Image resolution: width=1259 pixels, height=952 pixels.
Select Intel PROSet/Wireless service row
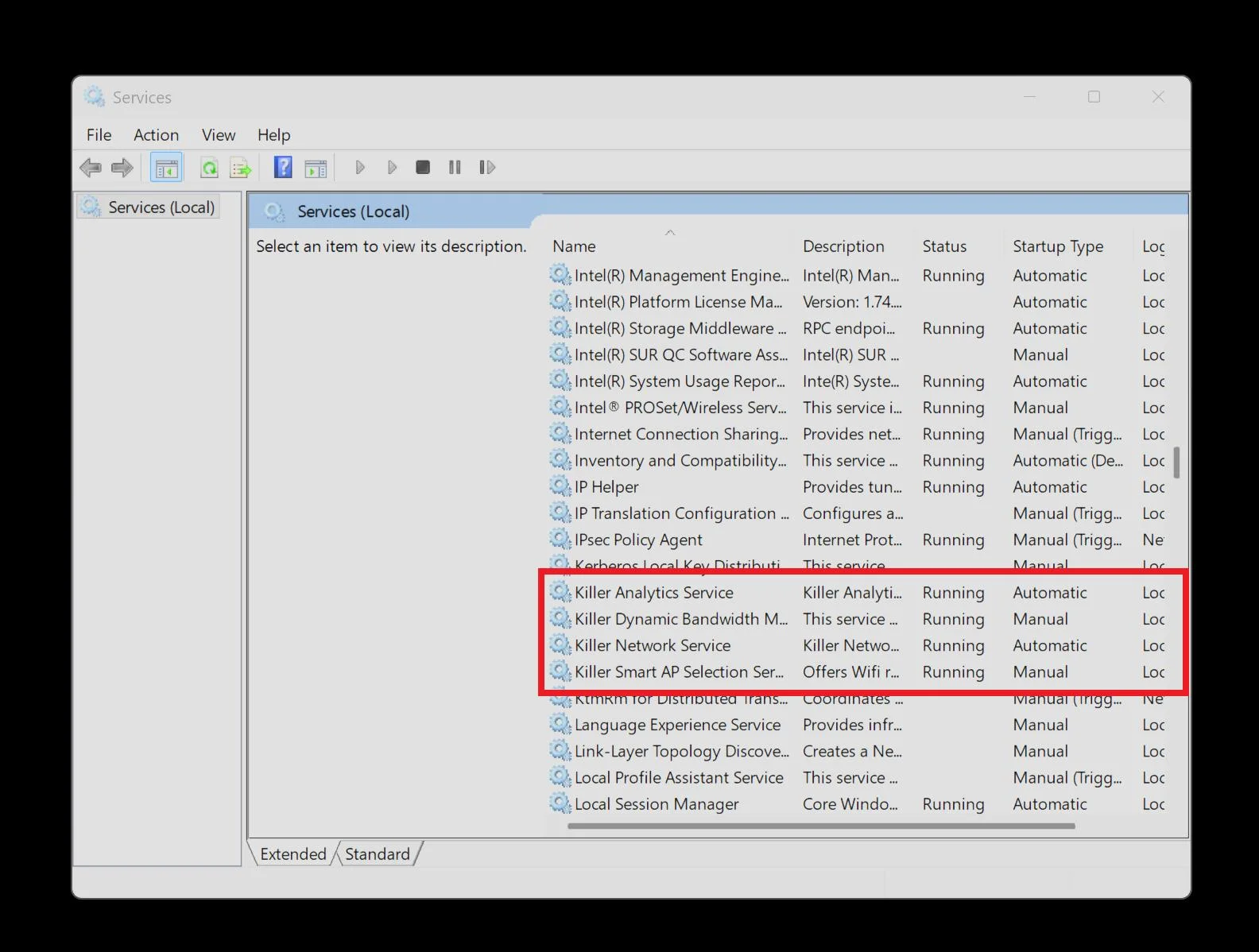tap(857, 407)
